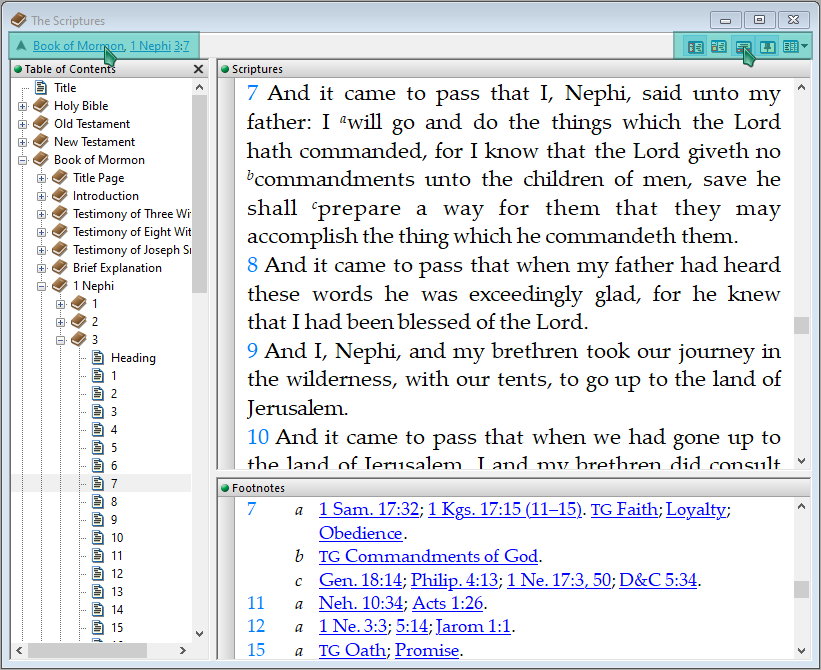Click the book icon of chapter 2
This screenshot has width=821, height=670.
point(79,321)
